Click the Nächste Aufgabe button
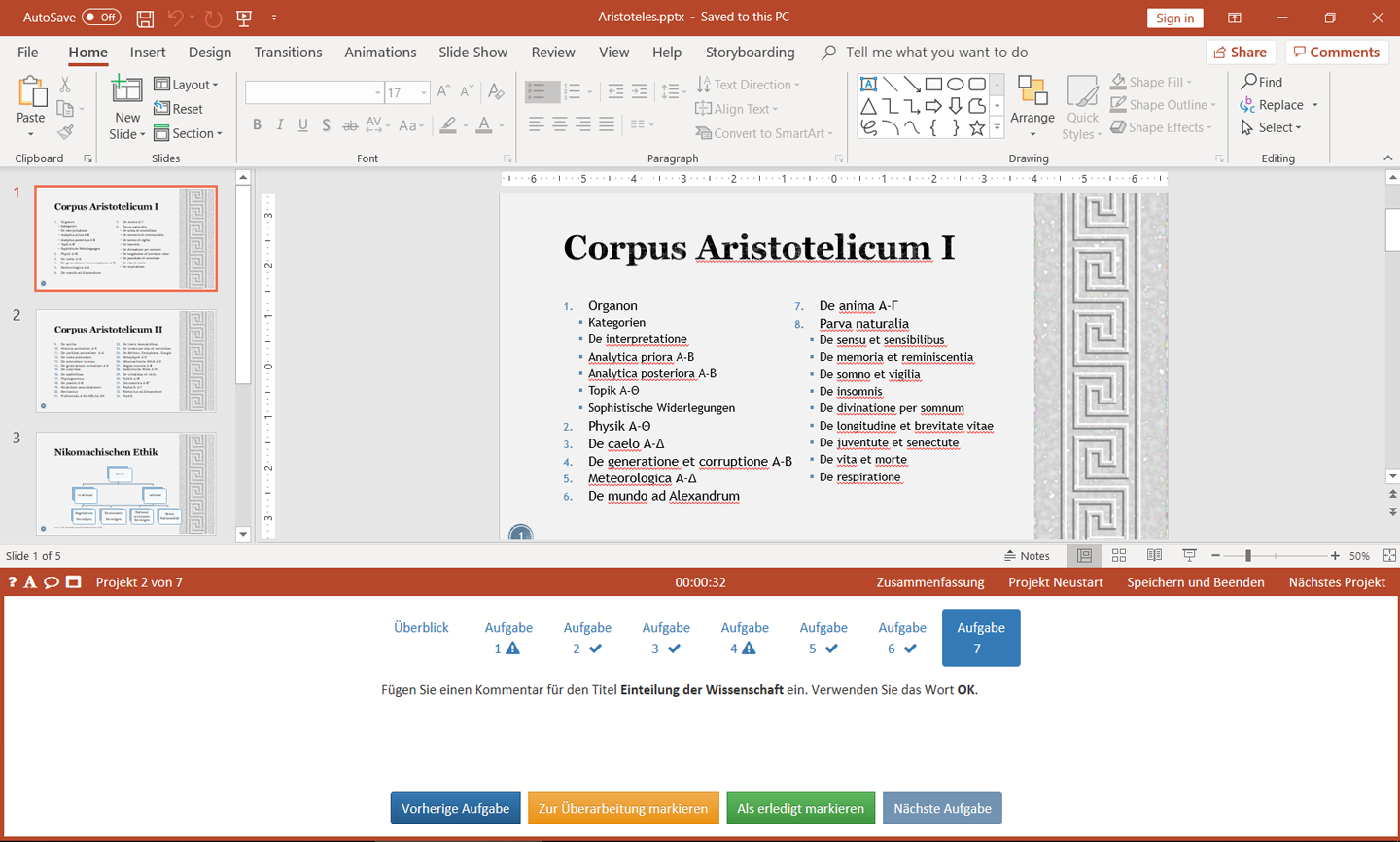Image resolution: width=1400 pixels, height=842 pixels. tap(942, 808)
